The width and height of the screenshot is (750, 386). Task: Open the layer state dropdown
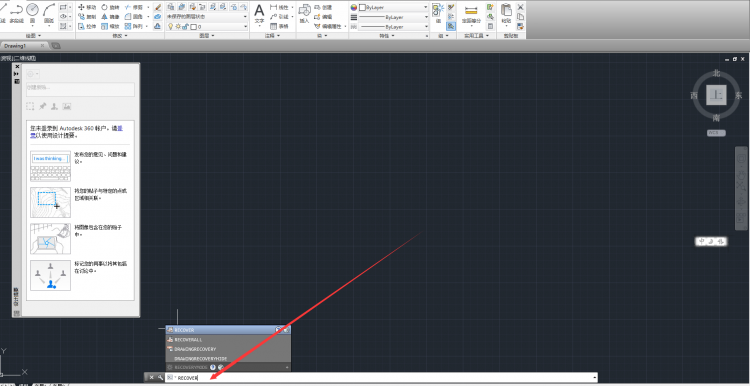(x=207, y=17)
